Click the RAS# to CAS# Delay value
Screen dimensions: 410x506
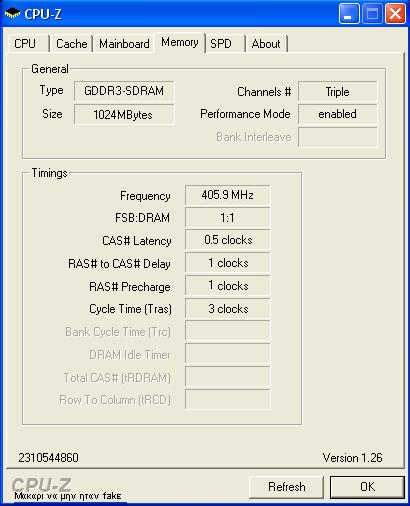coord(227,263)
